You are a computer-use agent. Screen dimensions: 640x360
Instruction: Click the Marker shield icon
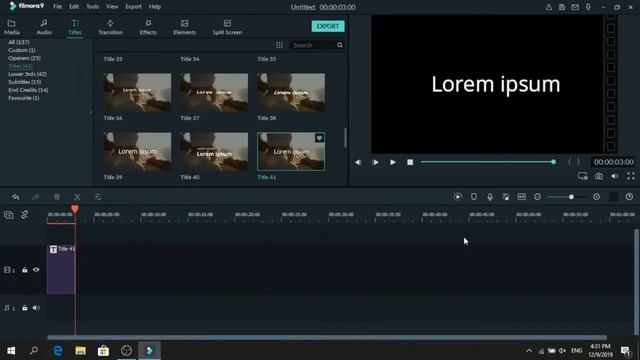pyautogui.click(x=473, y=197)
